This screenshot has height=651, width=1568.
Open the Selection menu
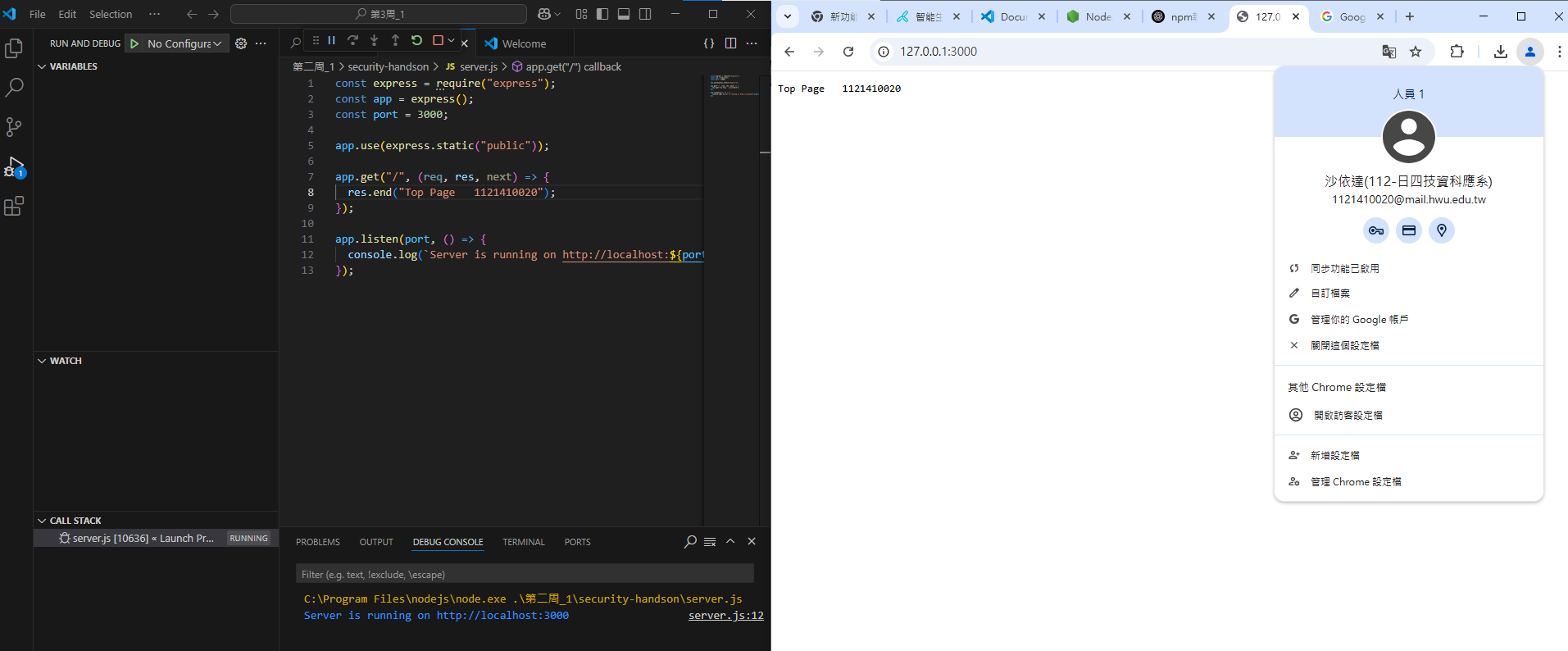111,14
